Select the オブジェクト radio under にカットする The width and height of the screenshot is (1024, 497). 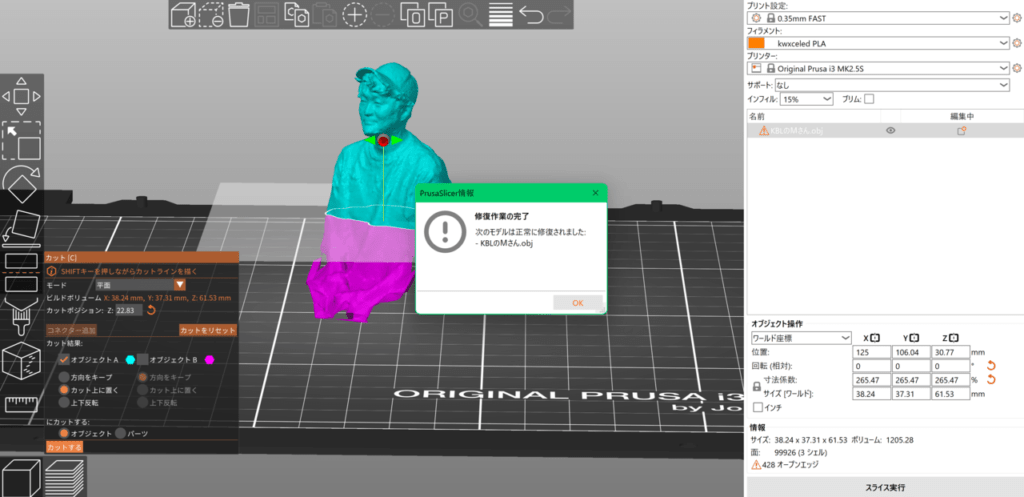[64, 433]
